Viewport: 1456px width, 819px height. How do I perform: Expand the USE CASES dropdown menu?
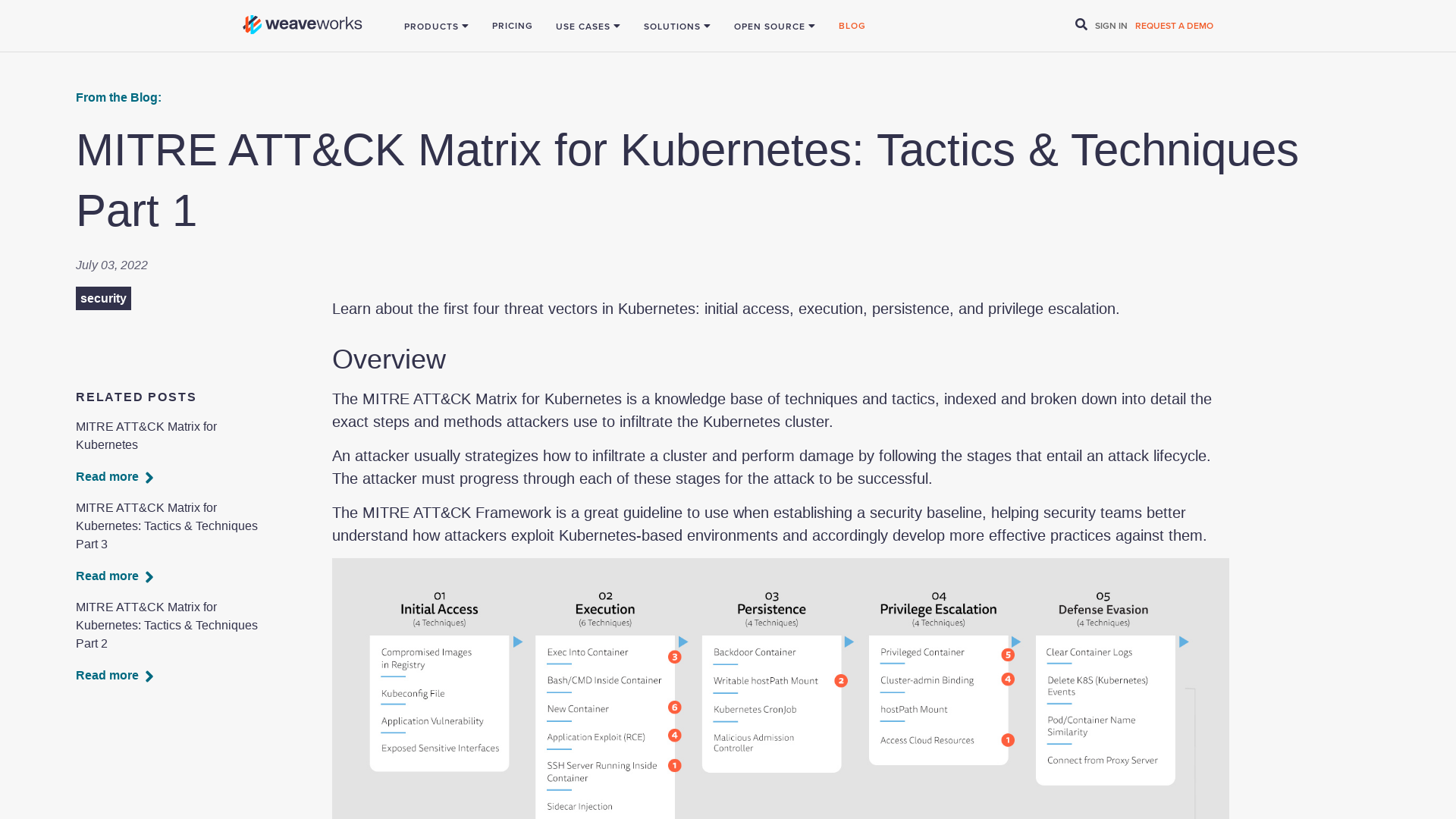[x=588, y=26]
